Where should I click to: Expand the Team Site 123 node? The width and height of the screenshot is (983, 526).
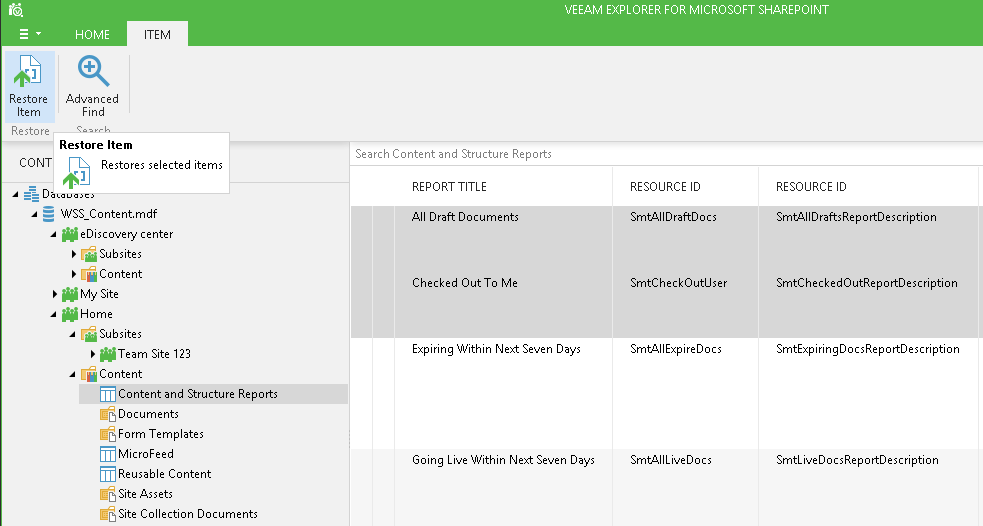click(94, 354)
